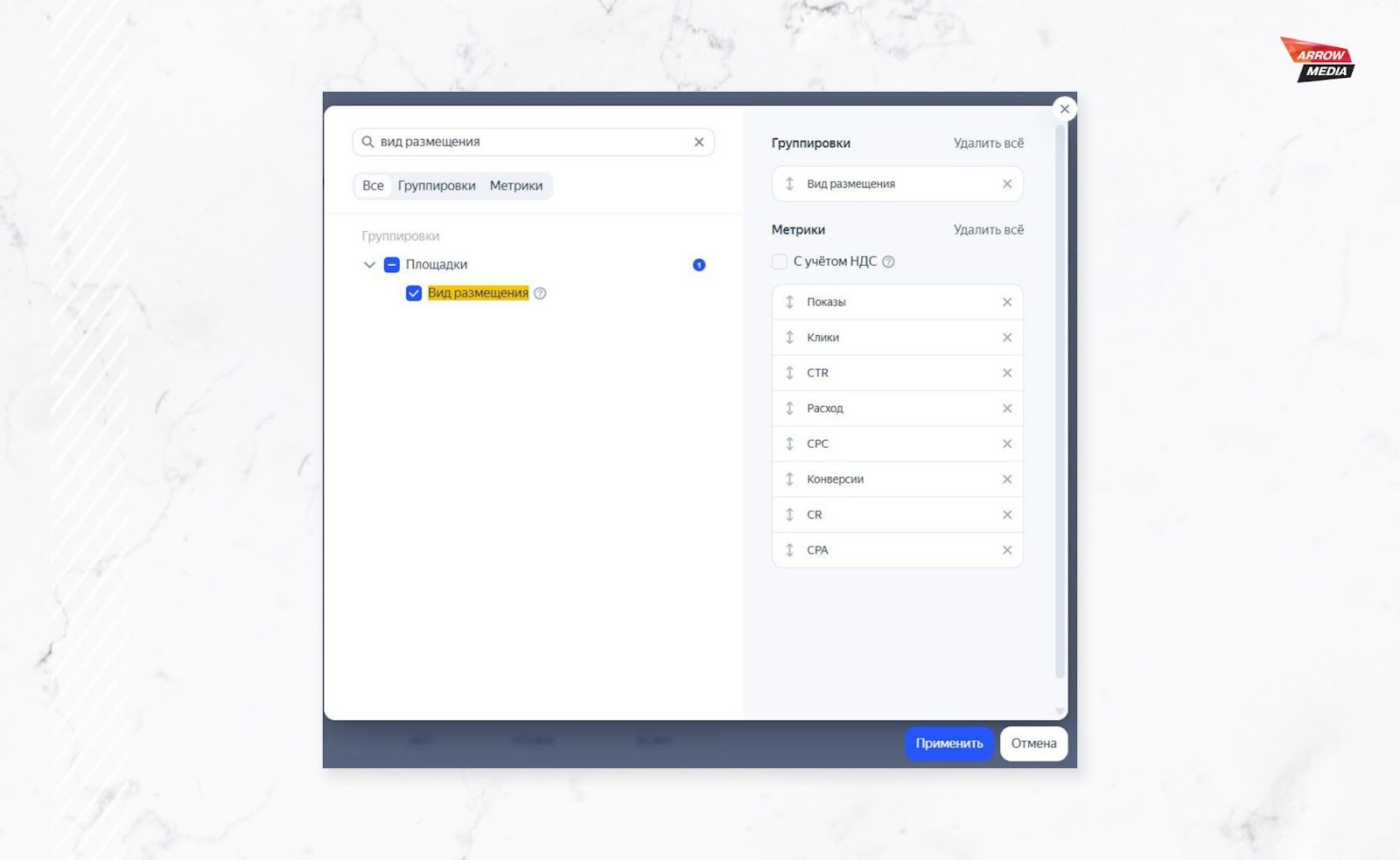Image resolution: width=1400 pixels, height=860 pixels.
Task: Click help icon next to Вид размещения
Action: point(540,293)
